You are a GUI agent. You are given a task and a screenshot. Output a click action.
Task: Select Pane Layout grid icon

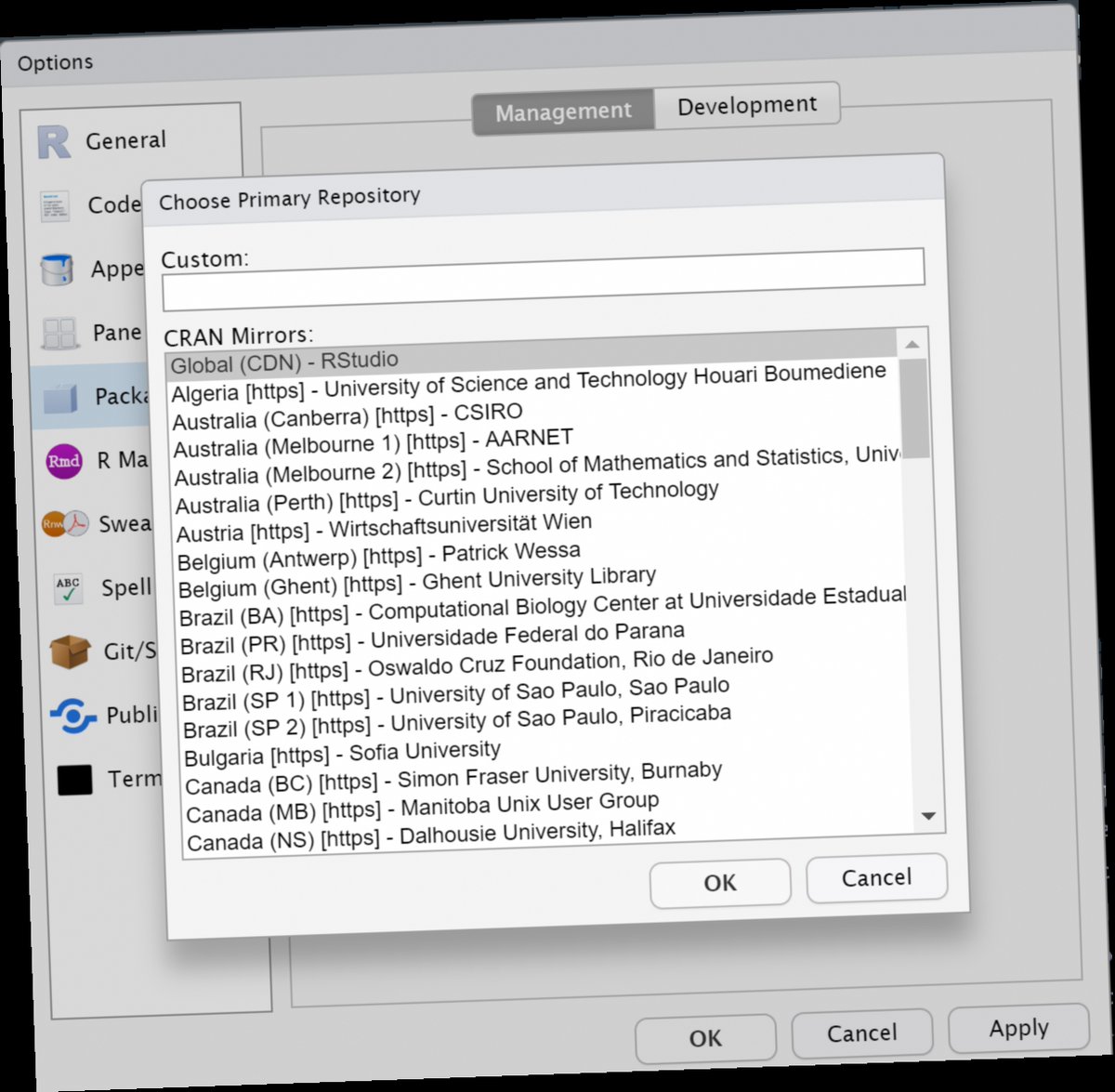(x=60, y=334)
